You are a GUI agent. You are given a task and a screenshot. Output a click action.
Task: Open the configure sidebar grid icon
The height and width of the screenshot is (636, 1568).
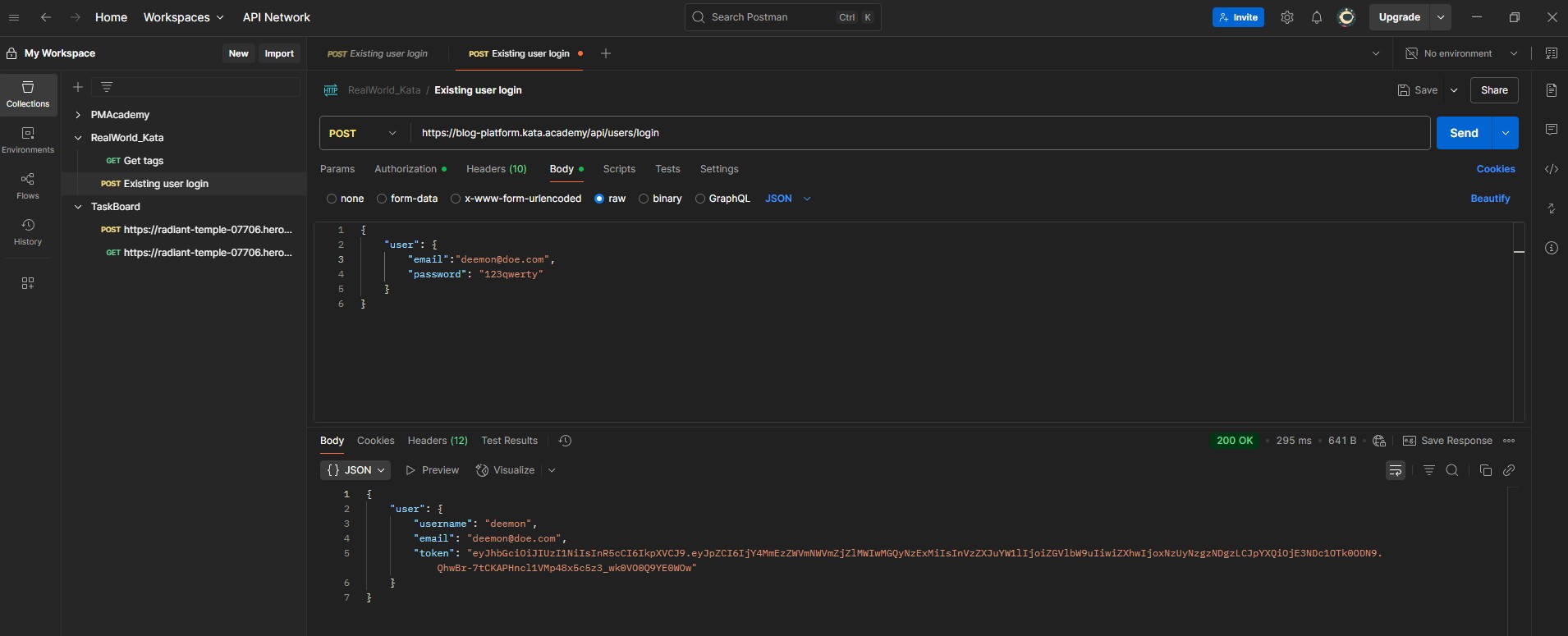point(28,283)
